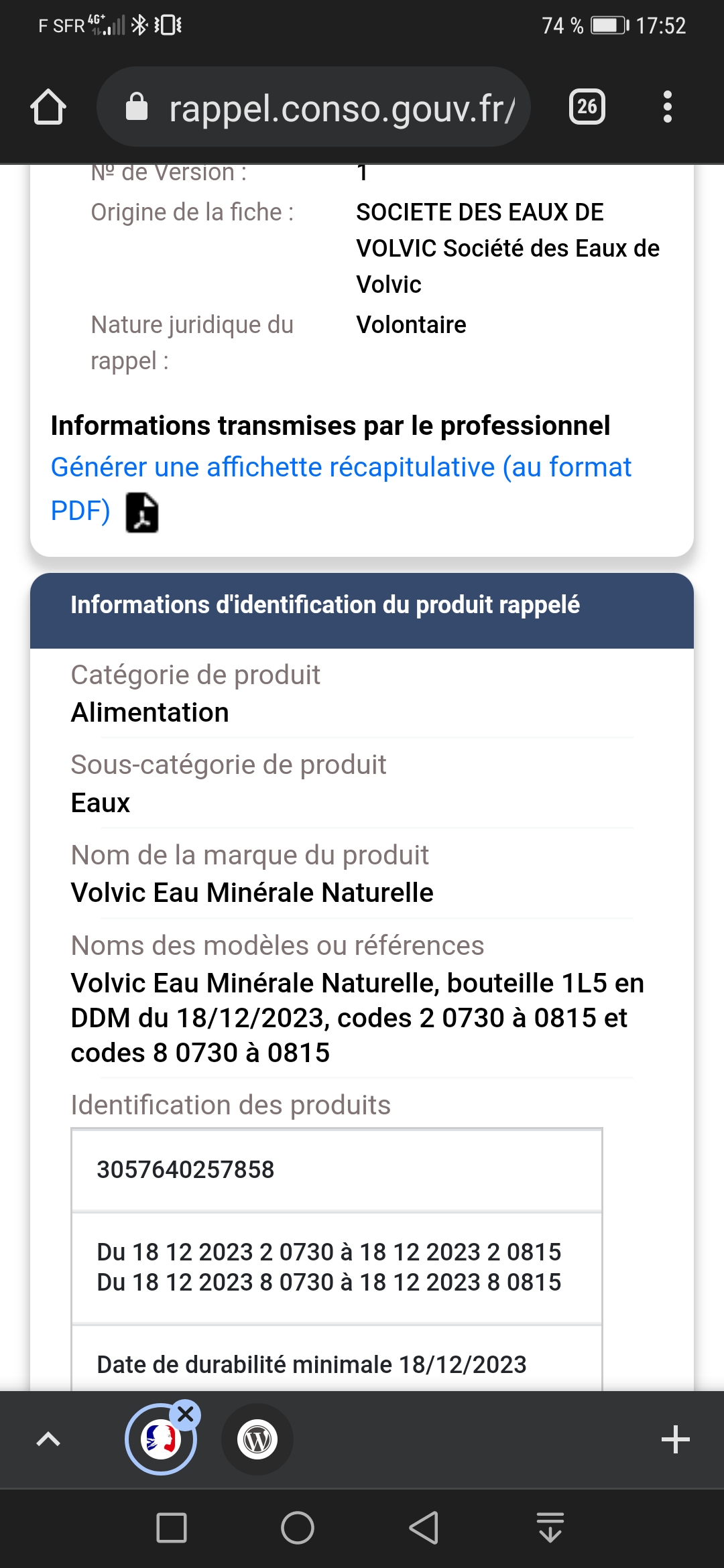Tap the lot code range cell
724x1568 pixels.
(337, 1267)
